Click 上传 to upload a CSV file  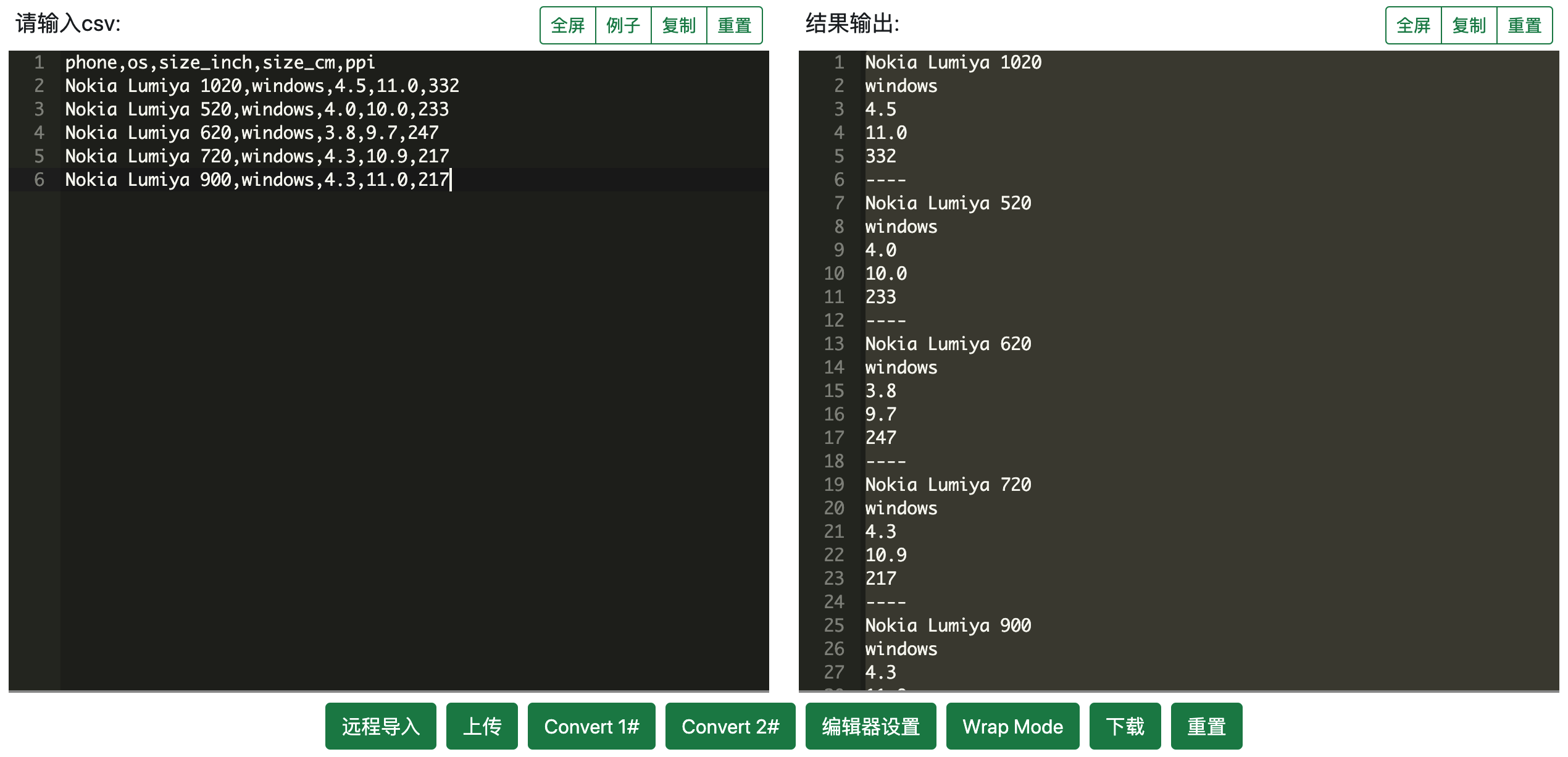pyautogui.click(x=482, y=726)
